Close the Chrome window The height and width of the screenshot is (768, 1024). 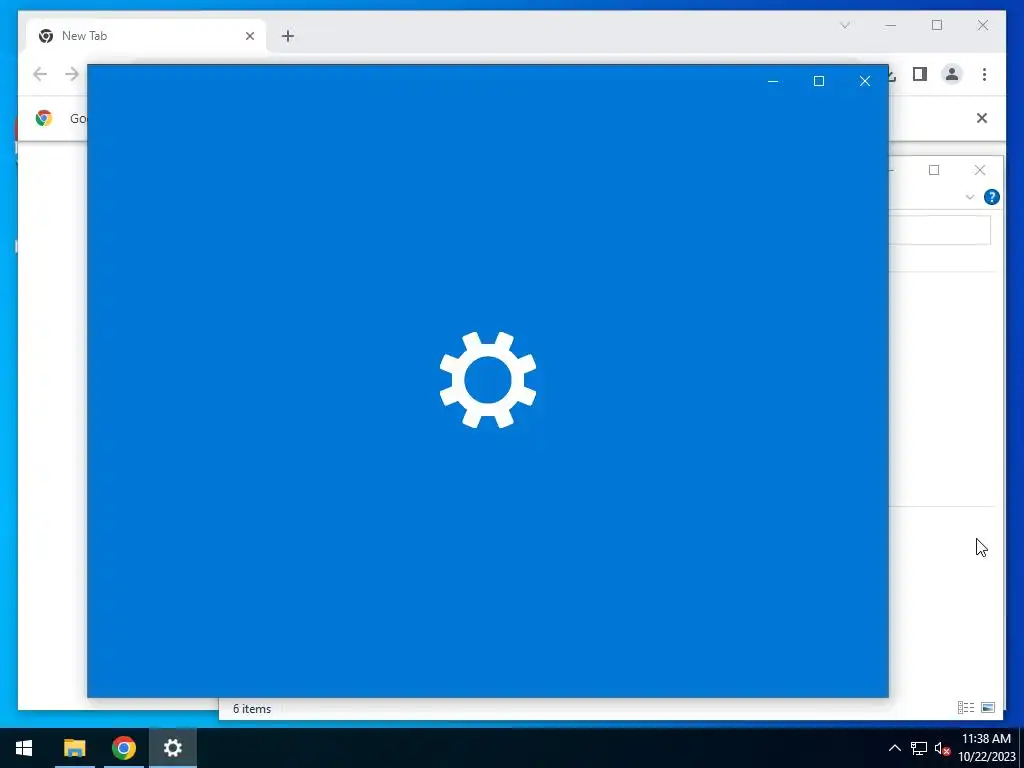point(983,25)
